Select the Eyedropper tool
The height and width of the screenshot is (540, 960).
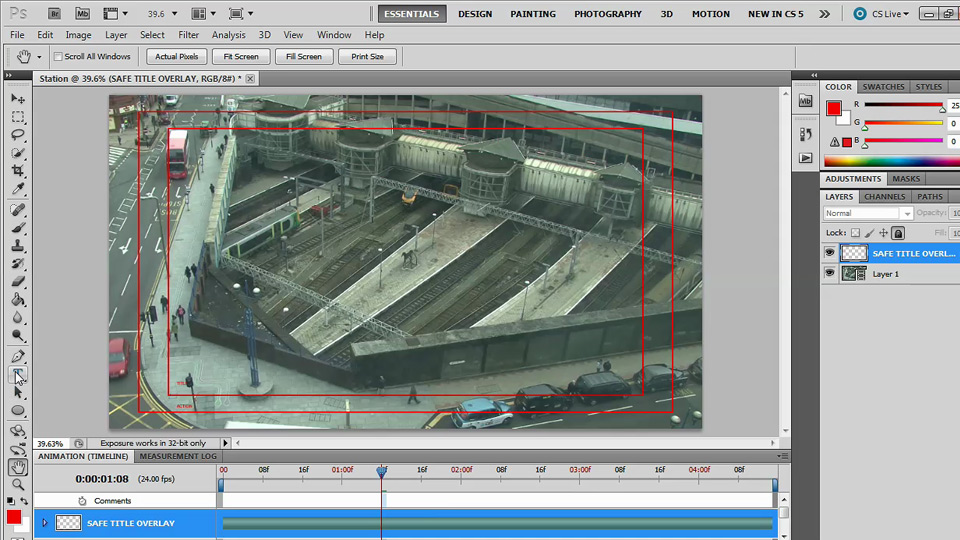[x=18, y=189]
